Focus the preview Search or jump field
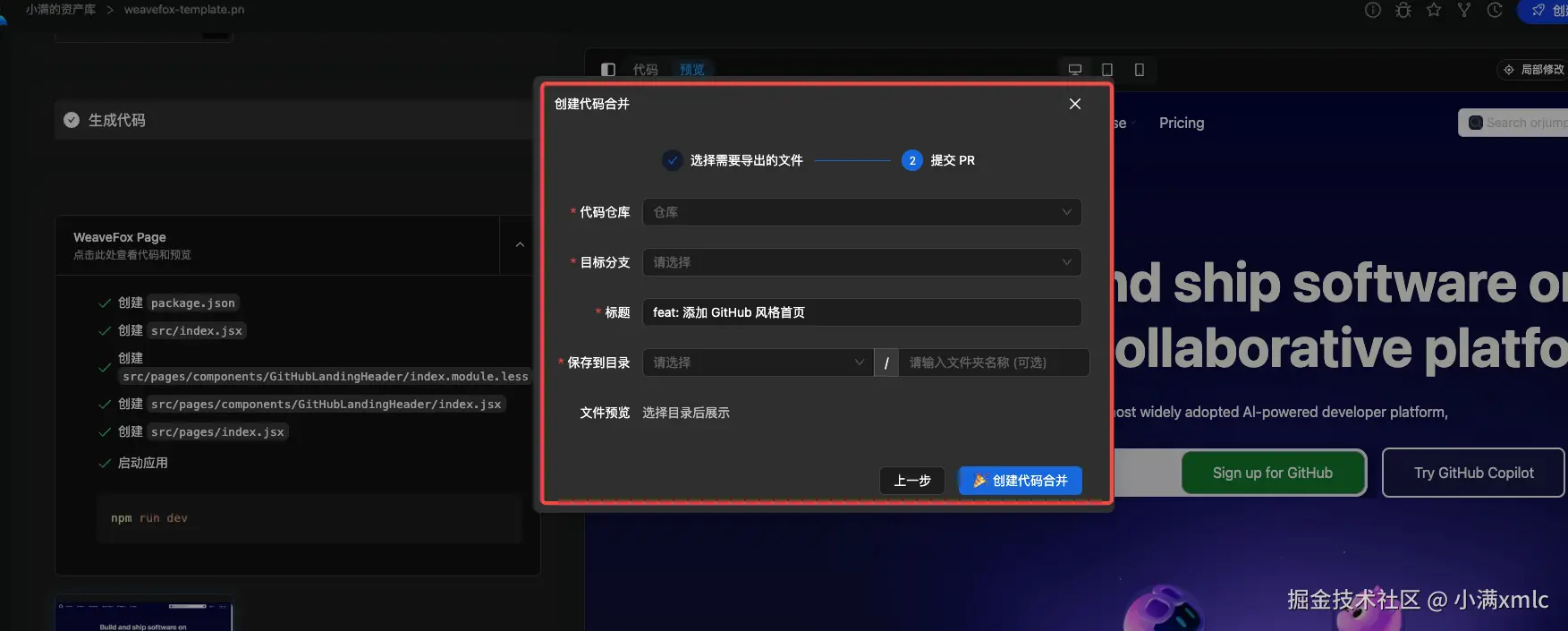Image resolution: width=1568 pixels, height=631 pixels. tap(1513, 123)
